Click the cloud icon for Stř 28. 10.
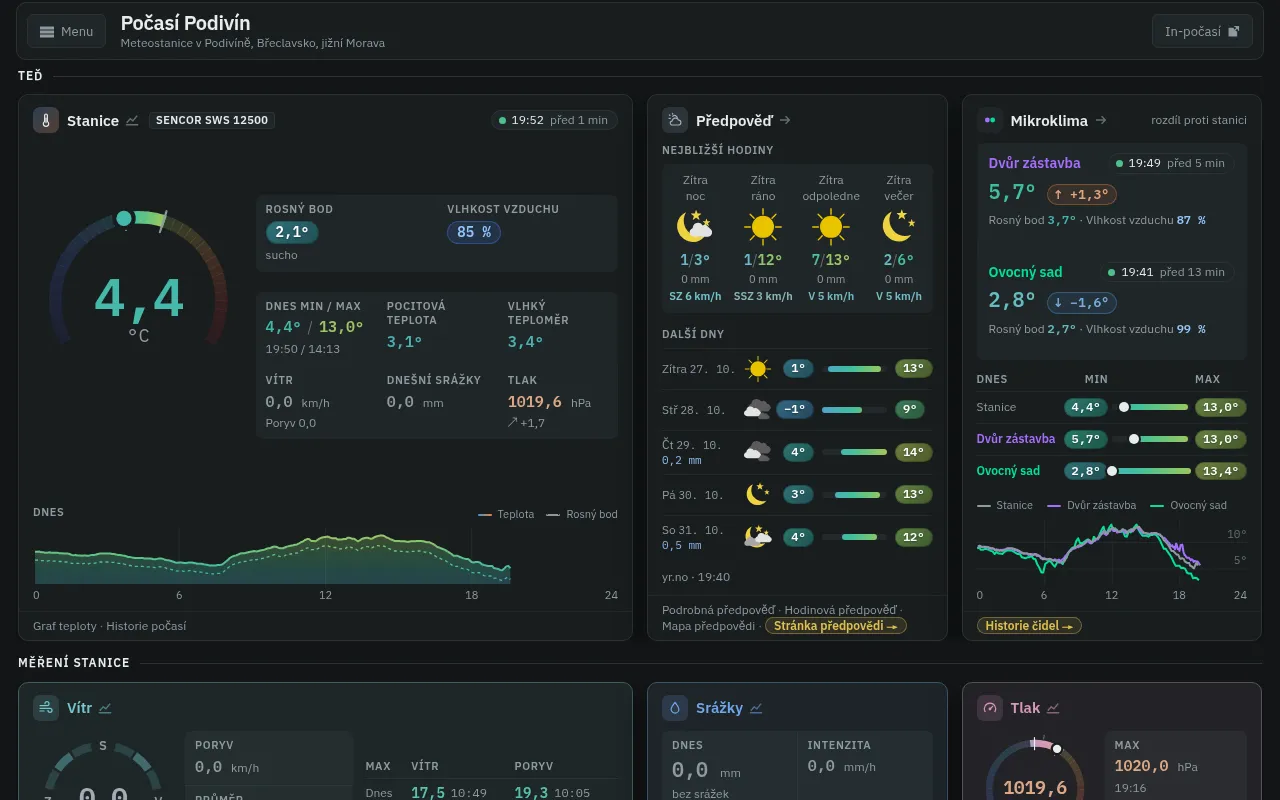 [757, 409]
